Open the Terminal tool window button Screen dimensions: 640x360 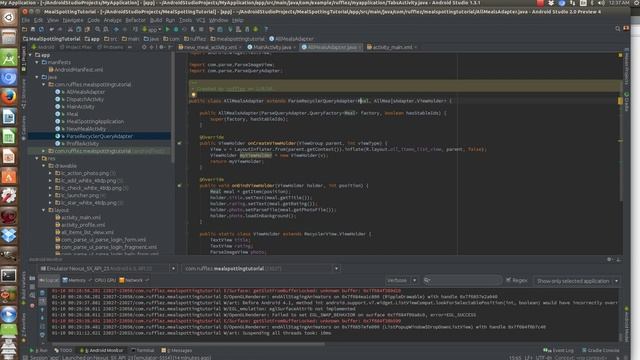(142, 351)
